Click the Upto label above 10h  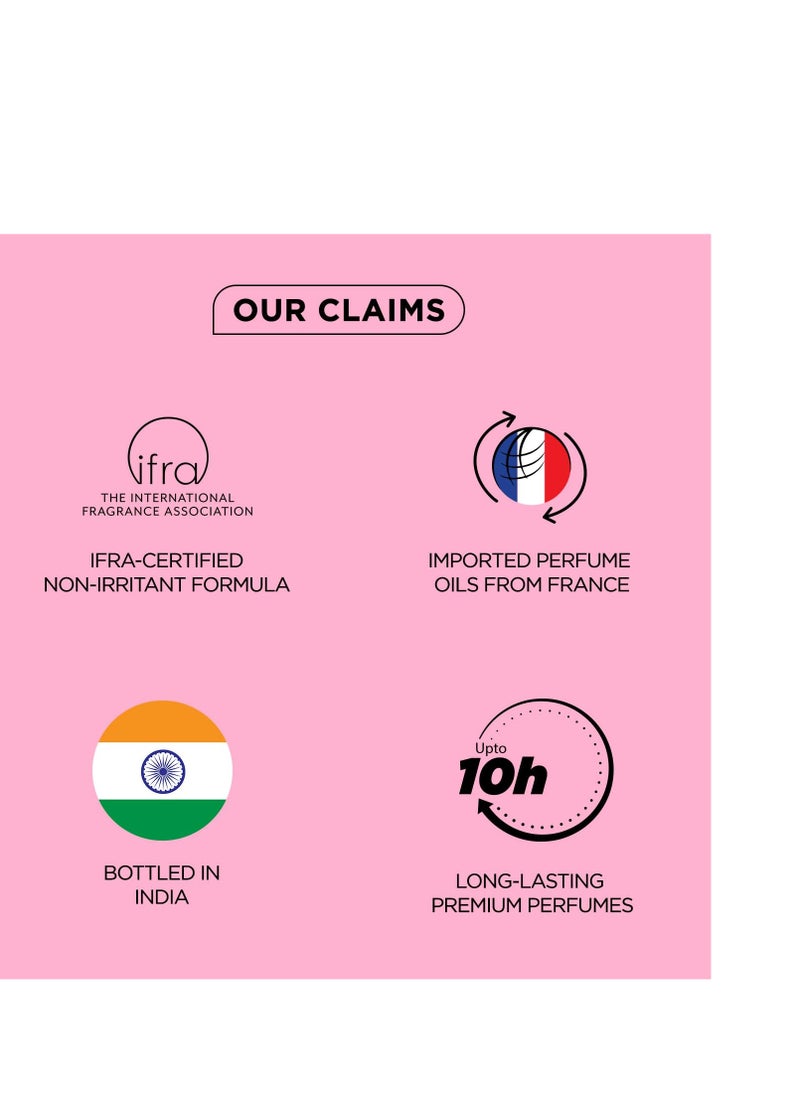[490, 748]
